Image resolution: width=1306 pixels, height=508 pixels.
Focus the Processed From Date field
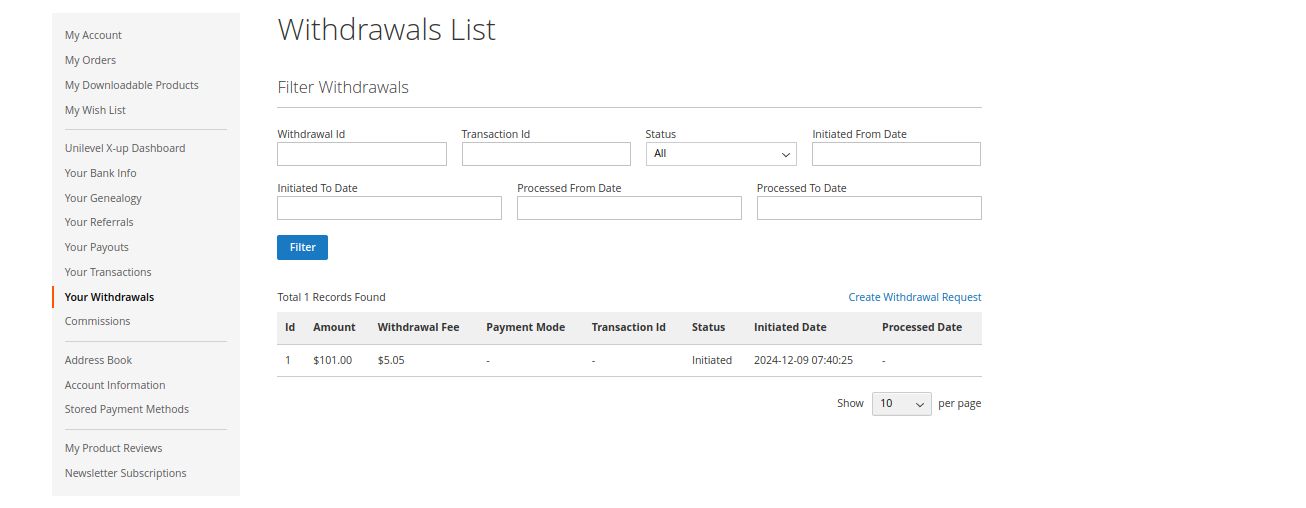(629, 208)
